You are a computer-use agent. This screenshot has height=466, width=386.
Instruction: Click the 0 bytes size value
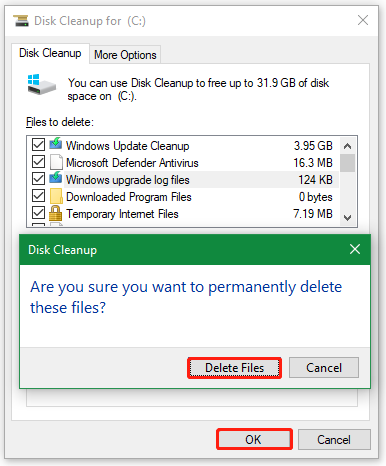point(315,197)
